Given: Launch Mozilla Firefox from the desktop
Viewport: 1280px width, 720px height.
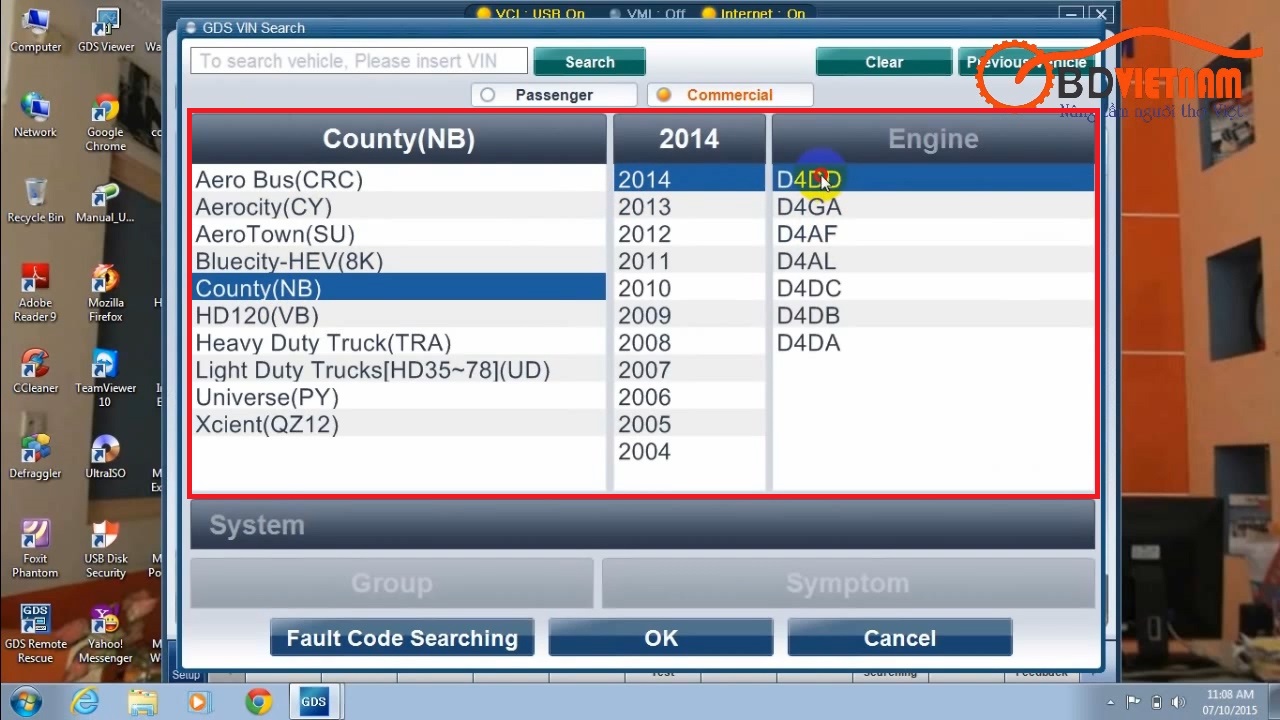Looking at the screenshot, I should pyautogui.click(x=105, y=292).
